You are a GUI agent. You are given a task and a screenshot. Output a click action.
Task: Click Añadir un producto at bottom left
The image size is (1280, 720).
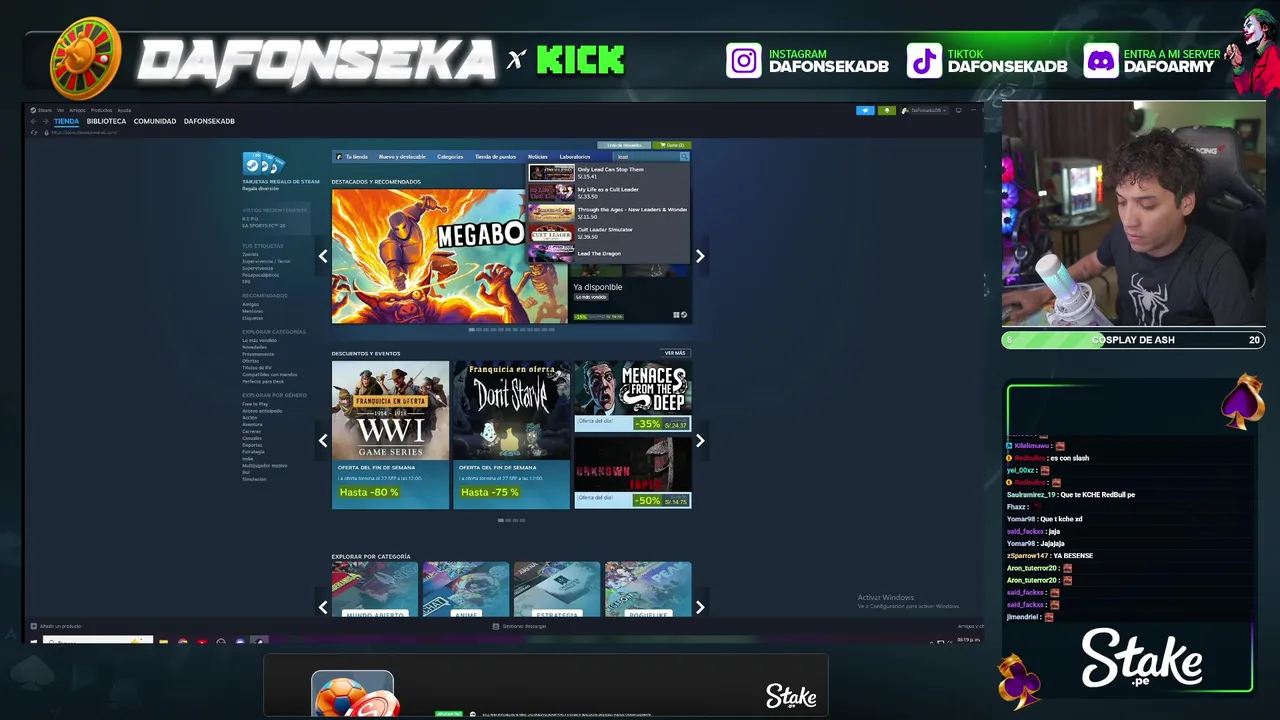pos(57,626)
